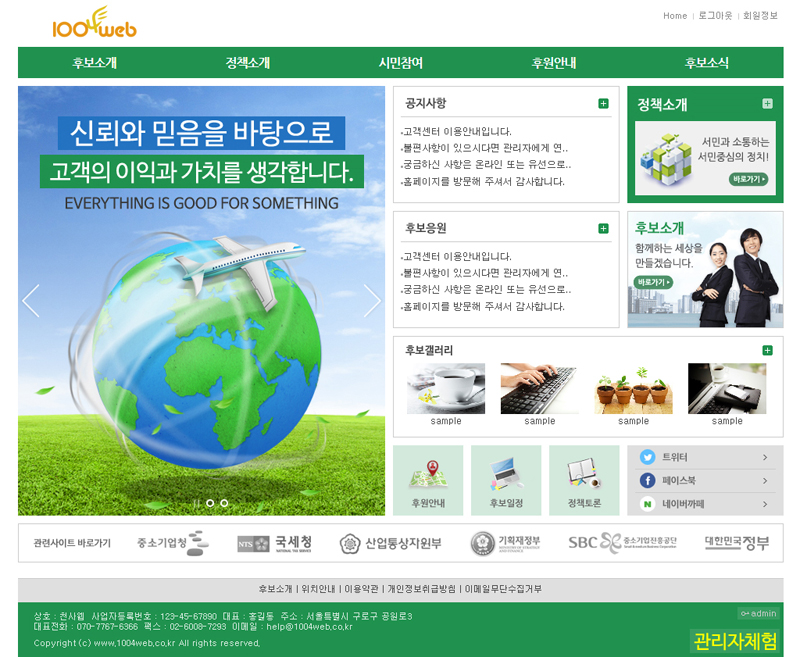Screen dimensions: 800x657
Task: Click the Naver cafe (네이버까페) icon
Action: coord(647,504)
